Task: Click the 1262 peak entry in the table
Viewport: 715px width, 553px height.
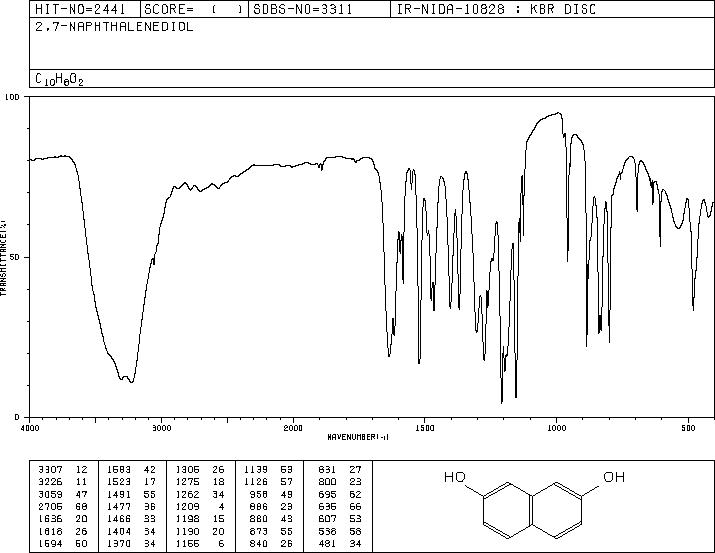Action: pyautogui.click(x=200, y=494)
